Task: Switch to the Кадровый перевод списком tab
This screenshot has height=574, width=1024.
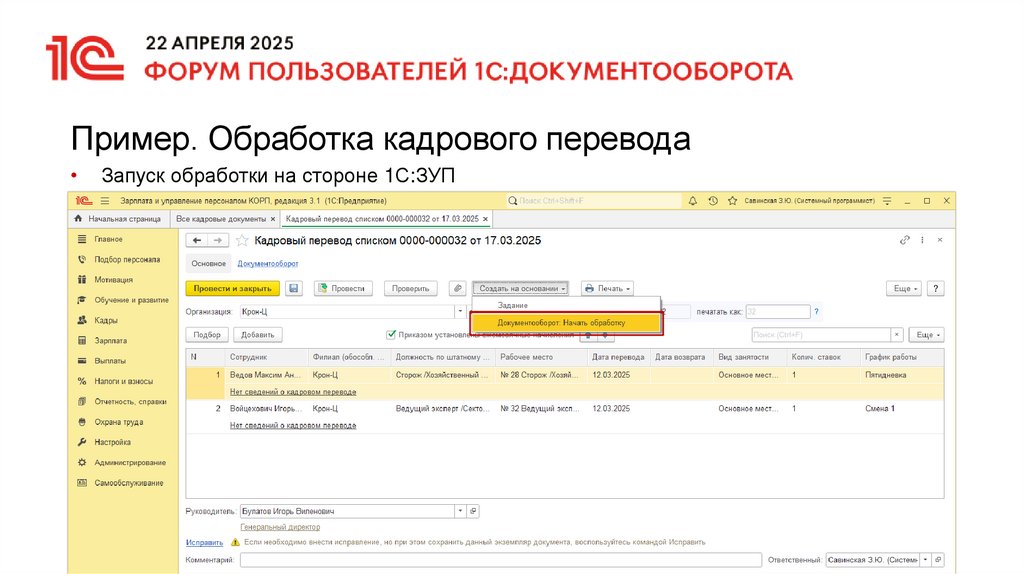Action: coord(382,219)
